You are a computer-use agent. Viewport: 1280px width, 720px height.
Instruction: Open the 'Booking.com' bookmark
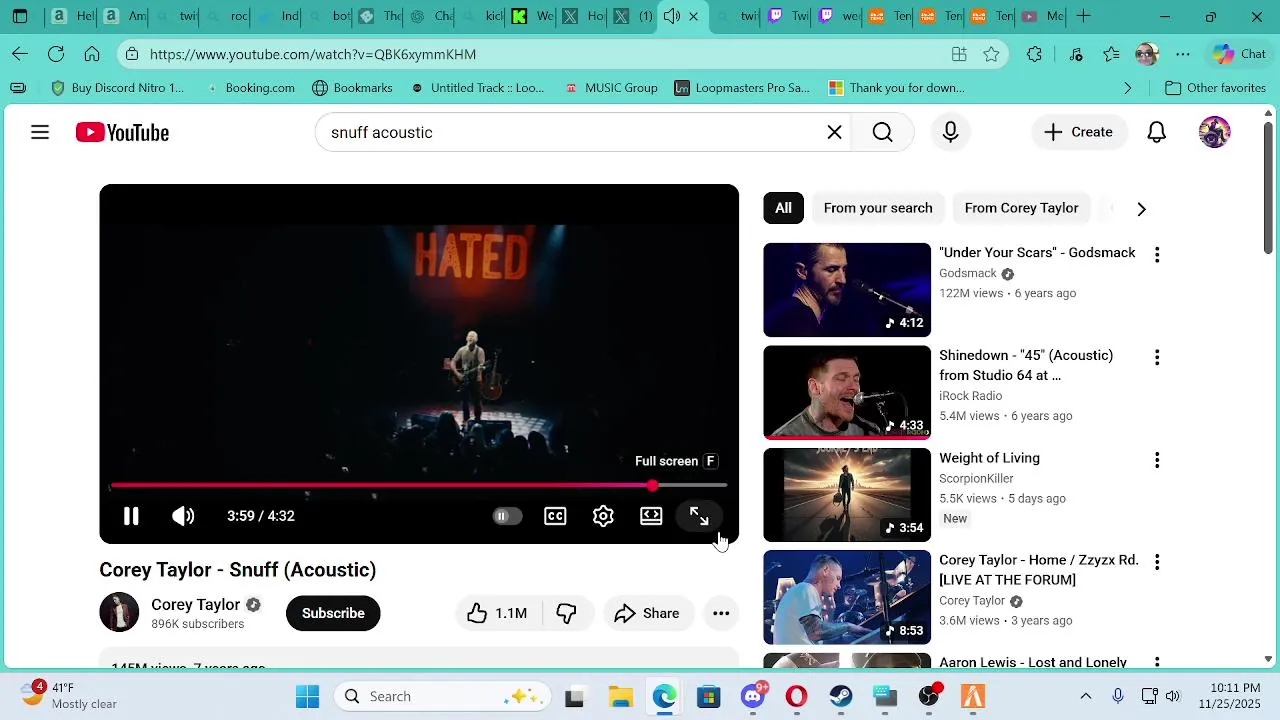coord(250,88)
